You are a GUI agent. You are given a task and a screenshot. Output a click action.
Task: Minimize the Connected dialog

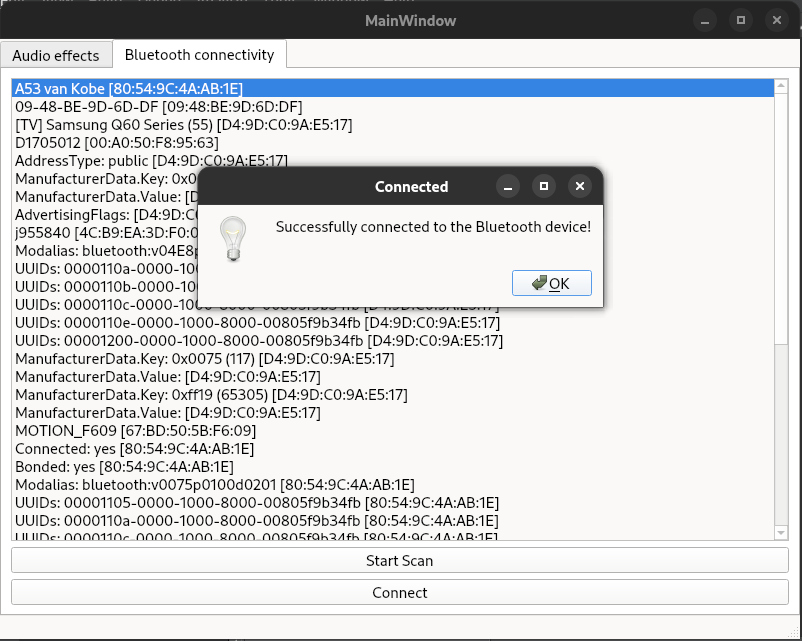pyautogui.click(x=509, y=186)
